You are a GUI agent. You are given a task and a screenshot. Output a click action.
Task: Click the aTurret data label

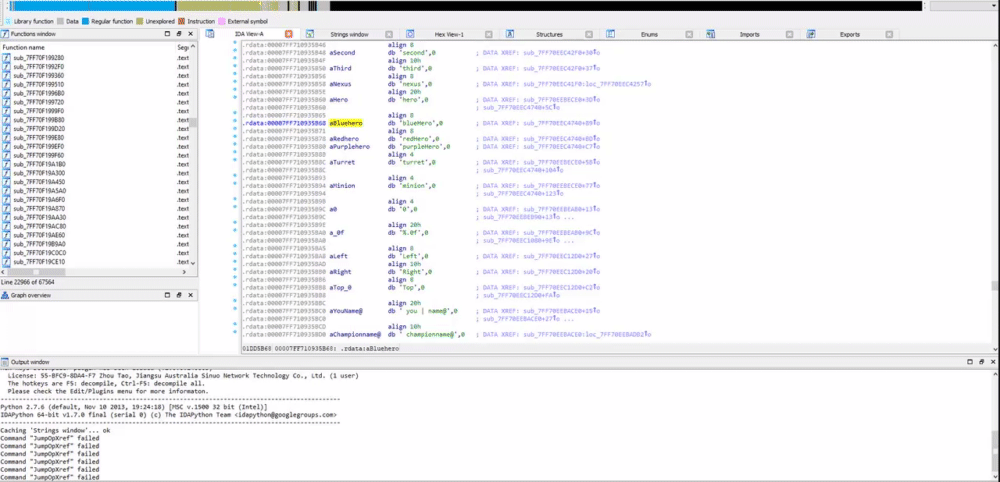click(342, 163)
